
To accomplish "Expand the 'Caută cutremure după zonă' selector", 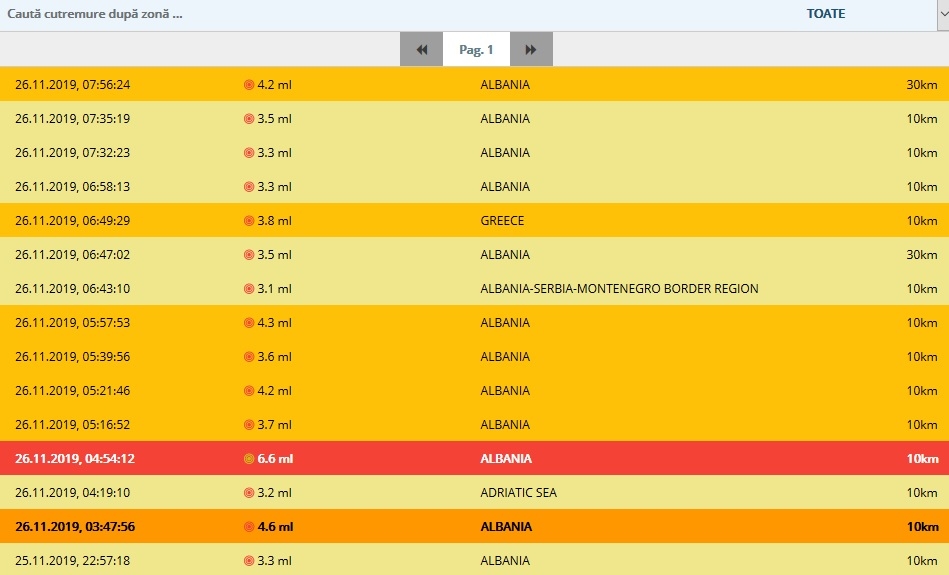I will (x=95, y=15).
